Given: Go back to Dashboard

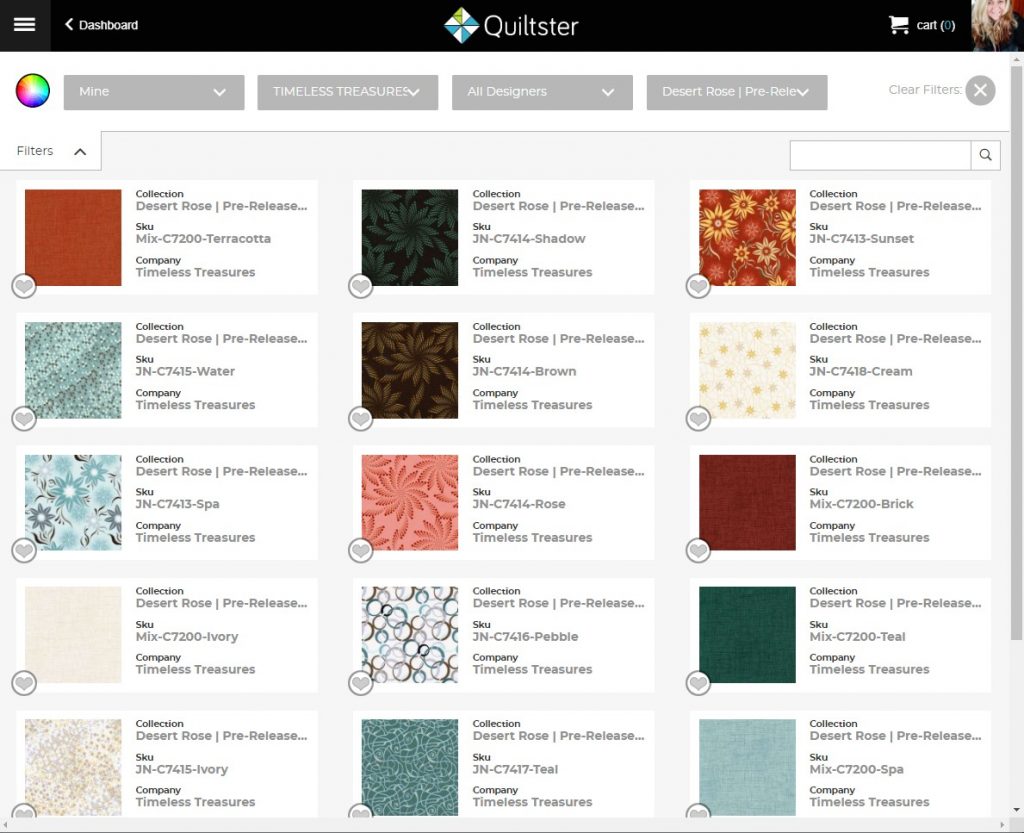Looking at the screenshot, I should (101, 25).
